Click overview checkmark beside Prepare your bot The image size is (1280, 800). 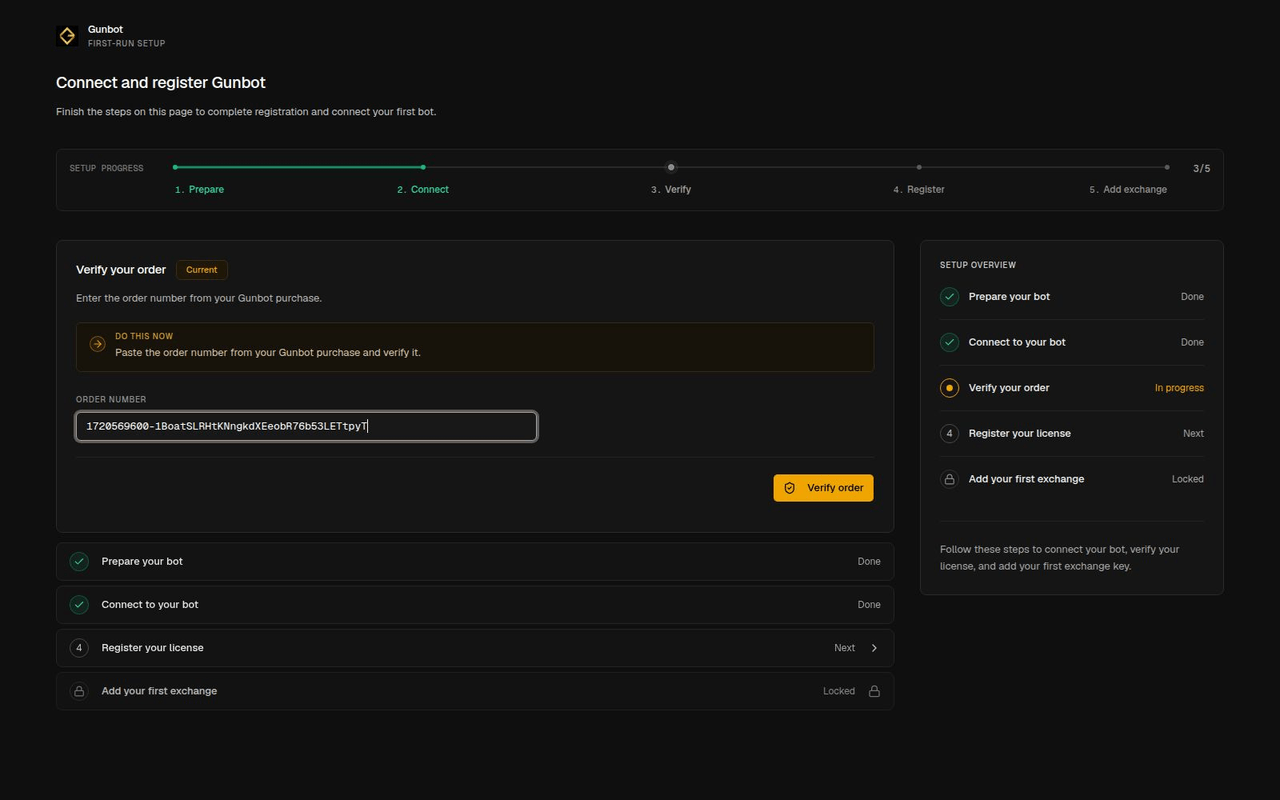click(x=949, y=297)
